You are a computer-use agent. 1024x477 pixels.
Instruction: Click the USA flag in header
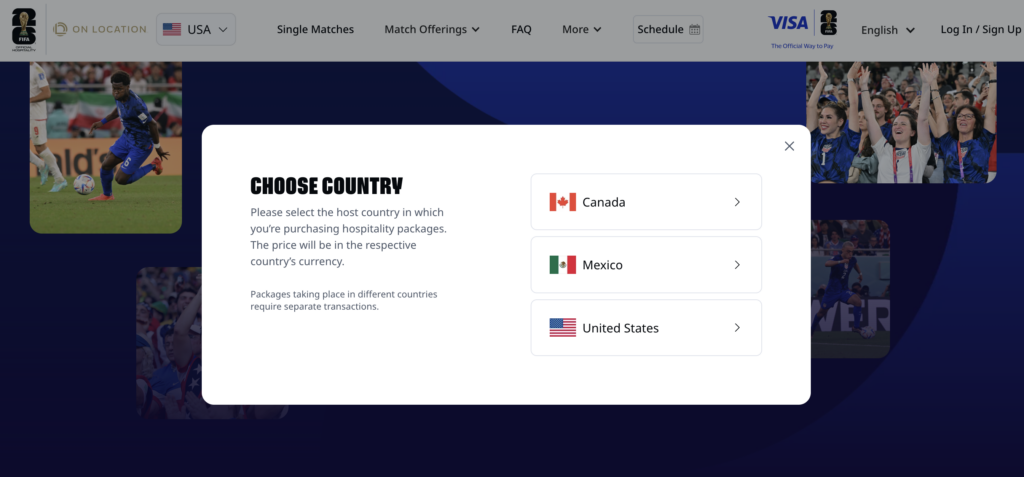[x=172, y=30]
